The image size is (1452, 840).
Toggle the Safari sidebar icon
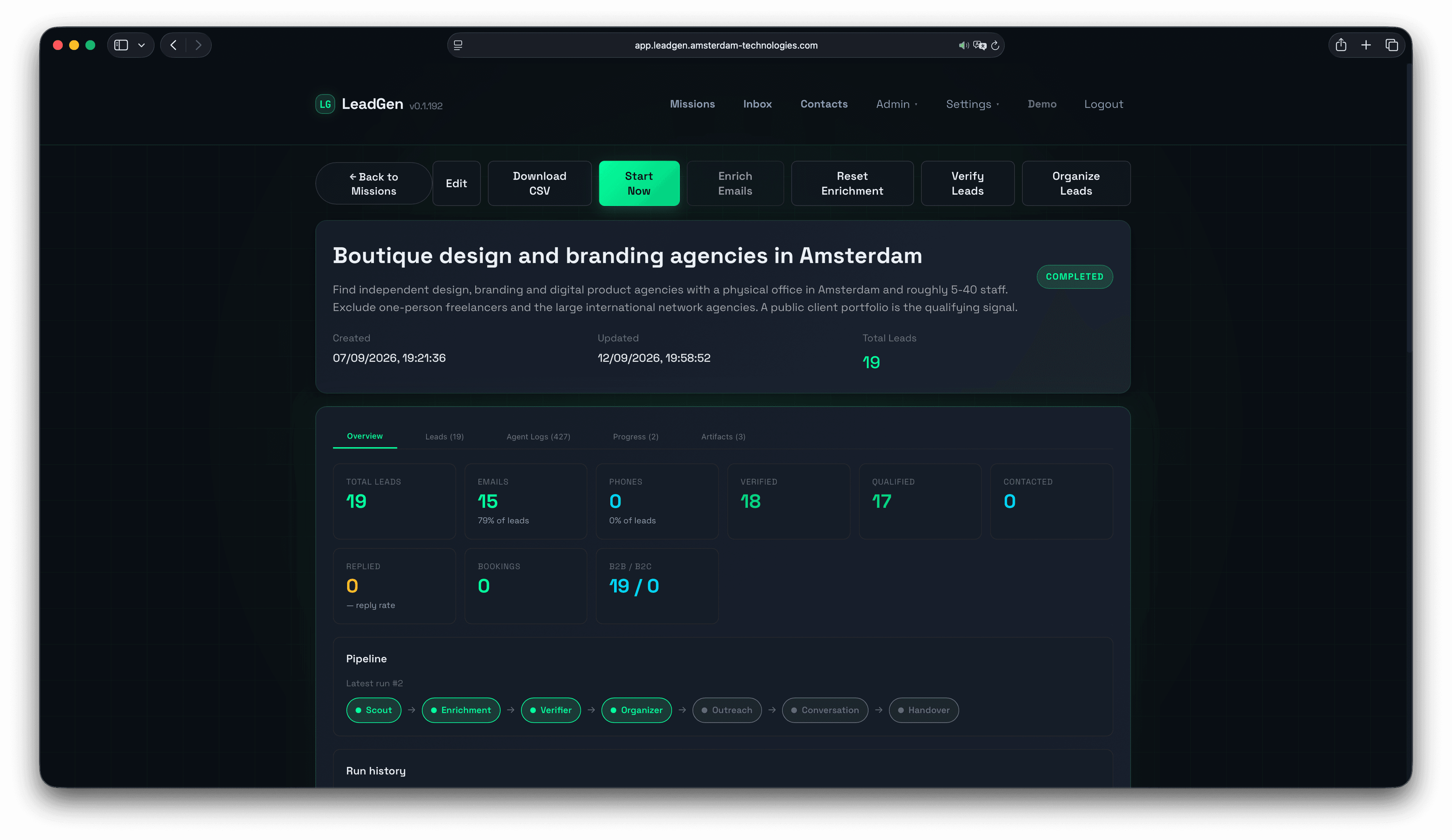121,45
